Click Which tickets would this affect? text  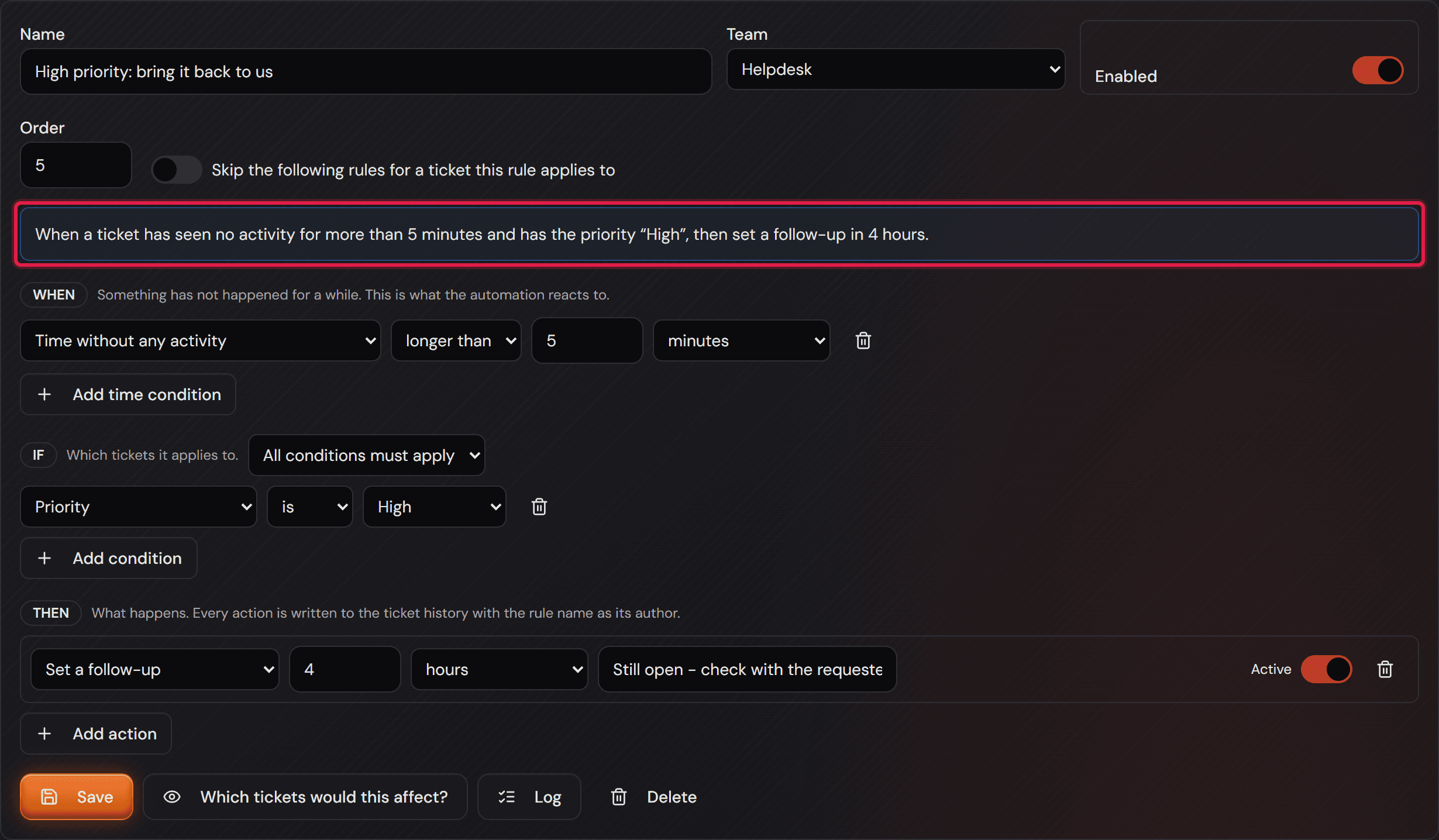tap(323, 797)
